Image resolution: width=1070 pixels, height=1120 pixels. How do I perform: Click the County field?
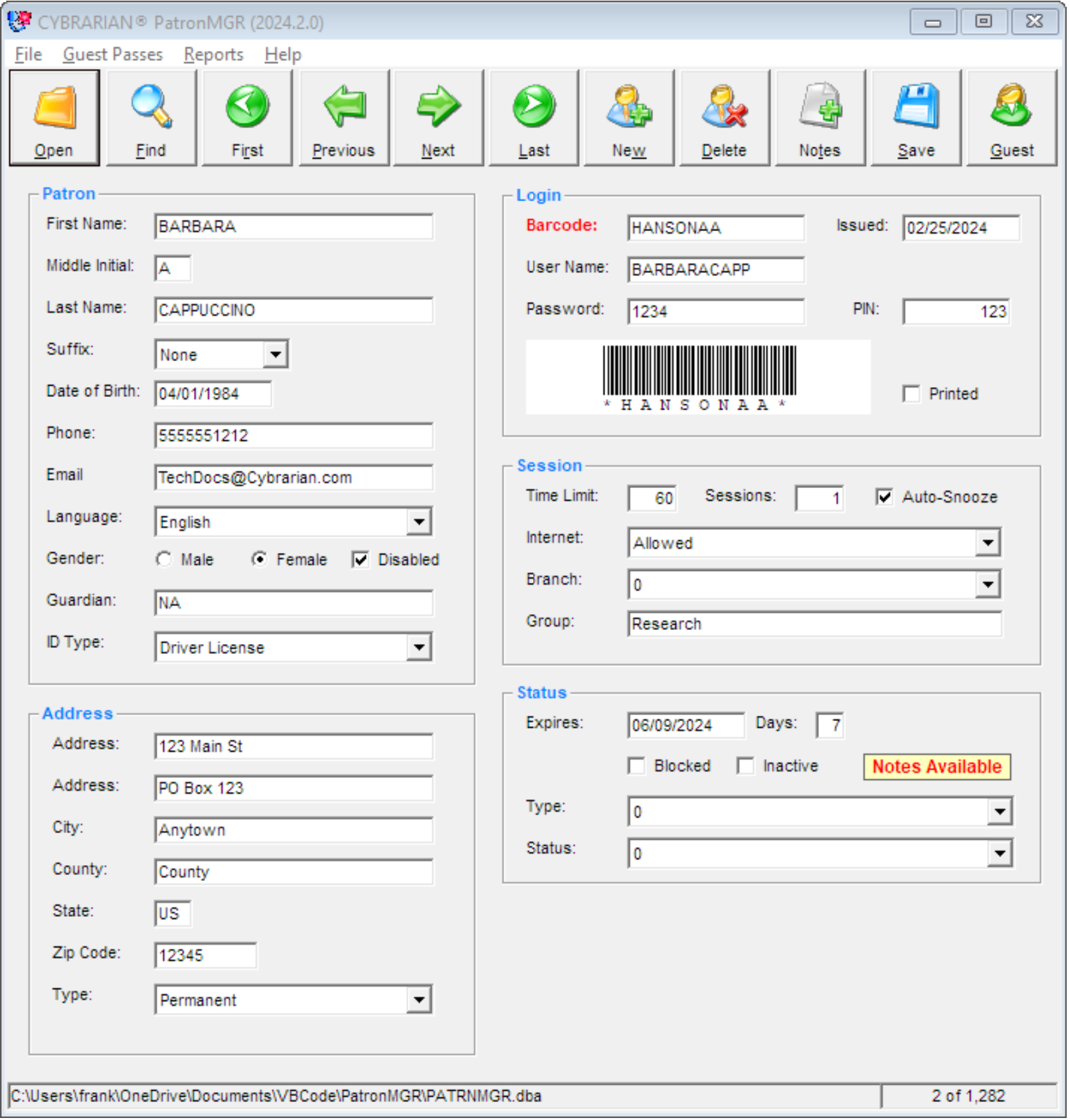[x=294, y=872]
